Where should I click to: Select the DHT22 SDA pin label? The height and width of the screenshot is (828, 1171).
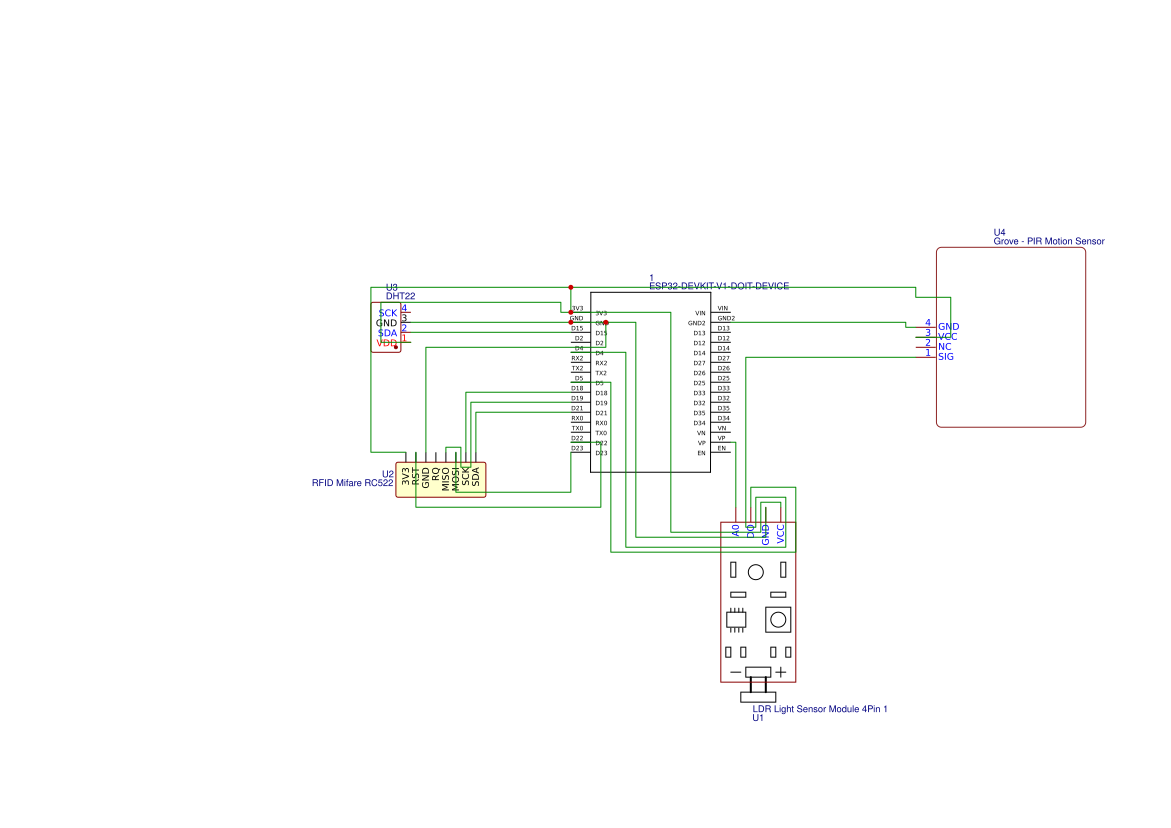pos(388,333)
